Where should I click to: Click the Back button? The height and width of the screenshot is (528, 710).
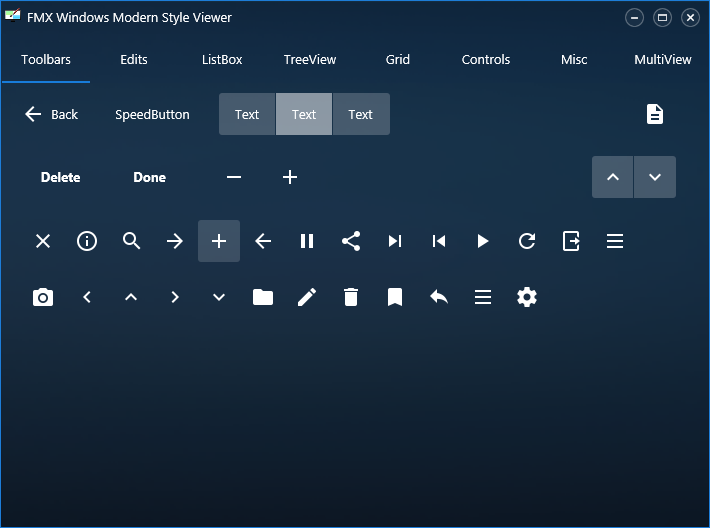point(51,114)
